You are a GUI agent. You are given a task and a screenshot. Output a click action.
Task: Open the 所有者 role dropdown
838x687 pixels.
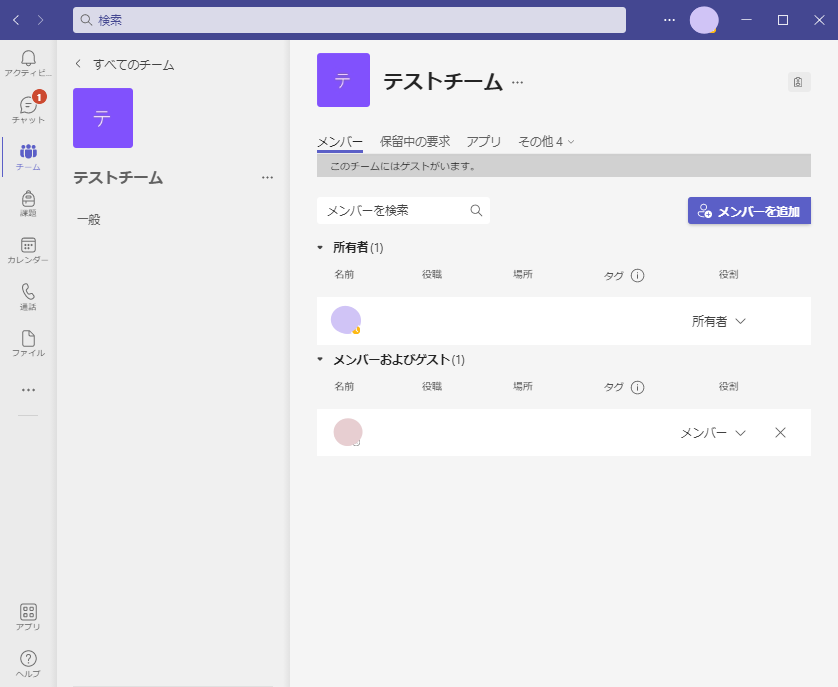[x=718, y=321]
